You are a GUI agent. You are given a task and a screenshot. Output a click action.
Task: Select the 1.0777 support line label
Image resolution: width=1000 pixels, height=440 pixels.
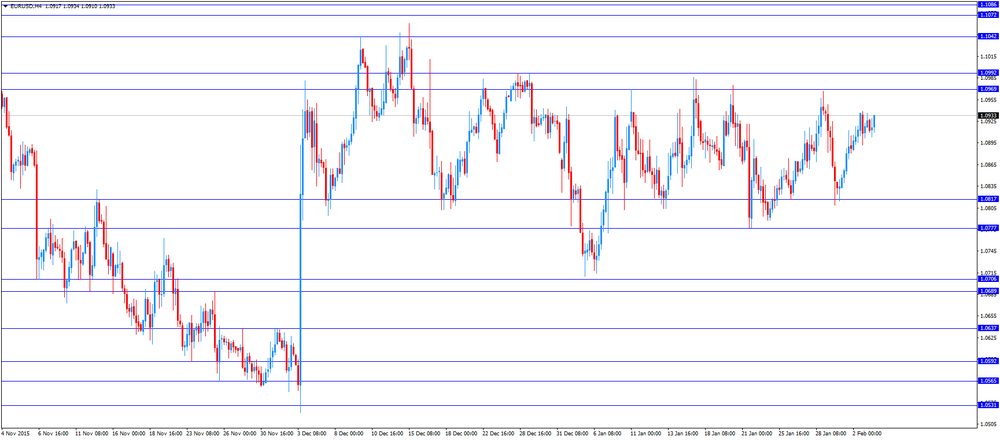click(987, 228)
